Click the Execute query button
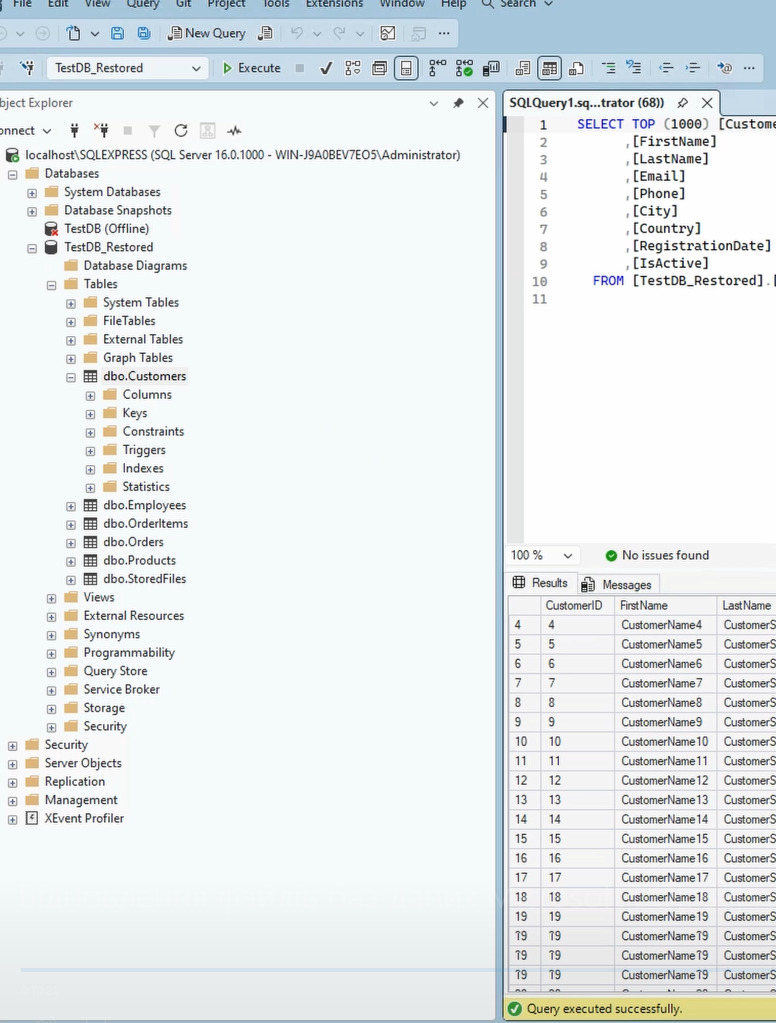Image resolution: width=776 pixels, height=1023 pixels. coord(251,68)
